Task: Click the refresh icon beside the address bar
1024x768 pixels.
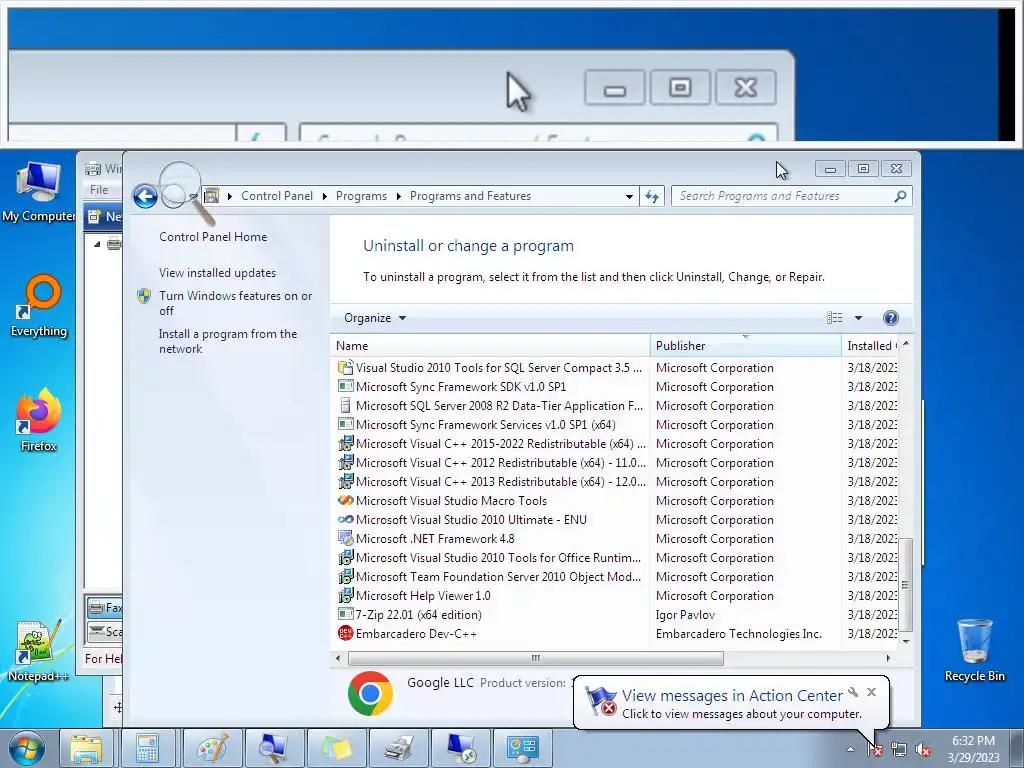Action: 652,197
